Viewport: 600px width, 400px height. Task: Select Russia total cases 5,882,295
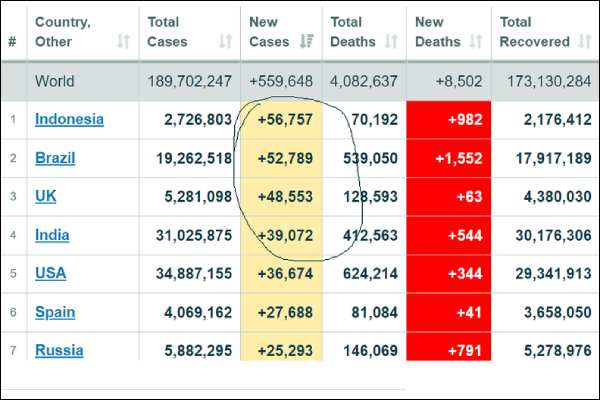[198, 351]
